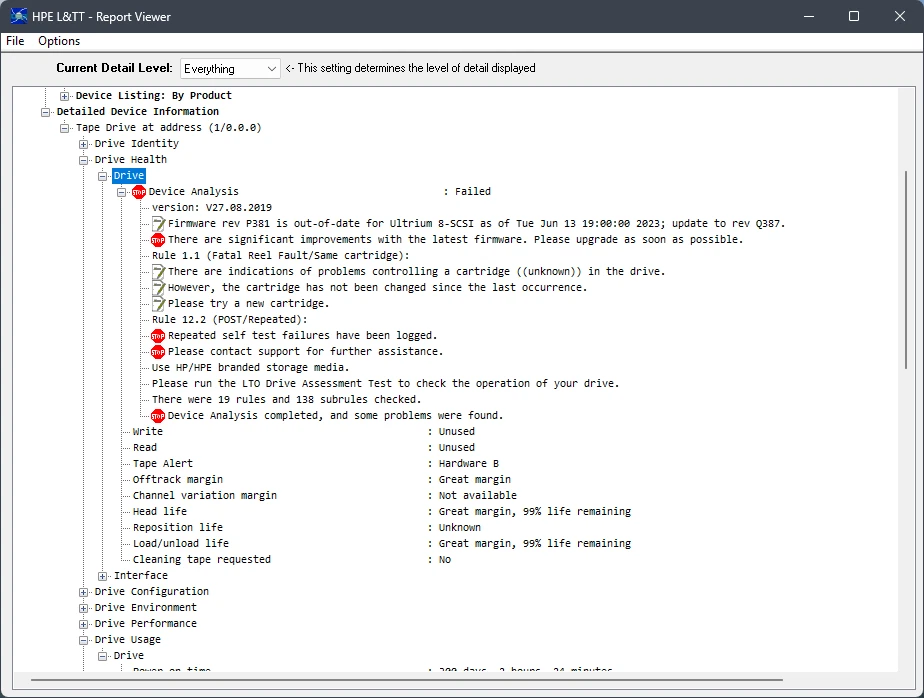Collapse the Drive Health node

(x=84, y=160)
